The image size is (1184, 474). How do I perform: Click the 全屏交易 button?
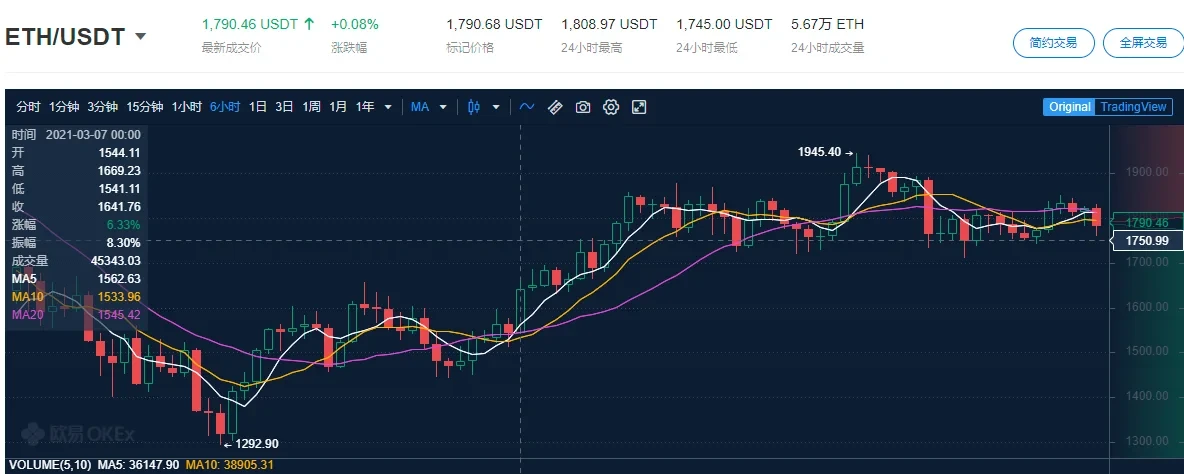tap(1142, 42)
